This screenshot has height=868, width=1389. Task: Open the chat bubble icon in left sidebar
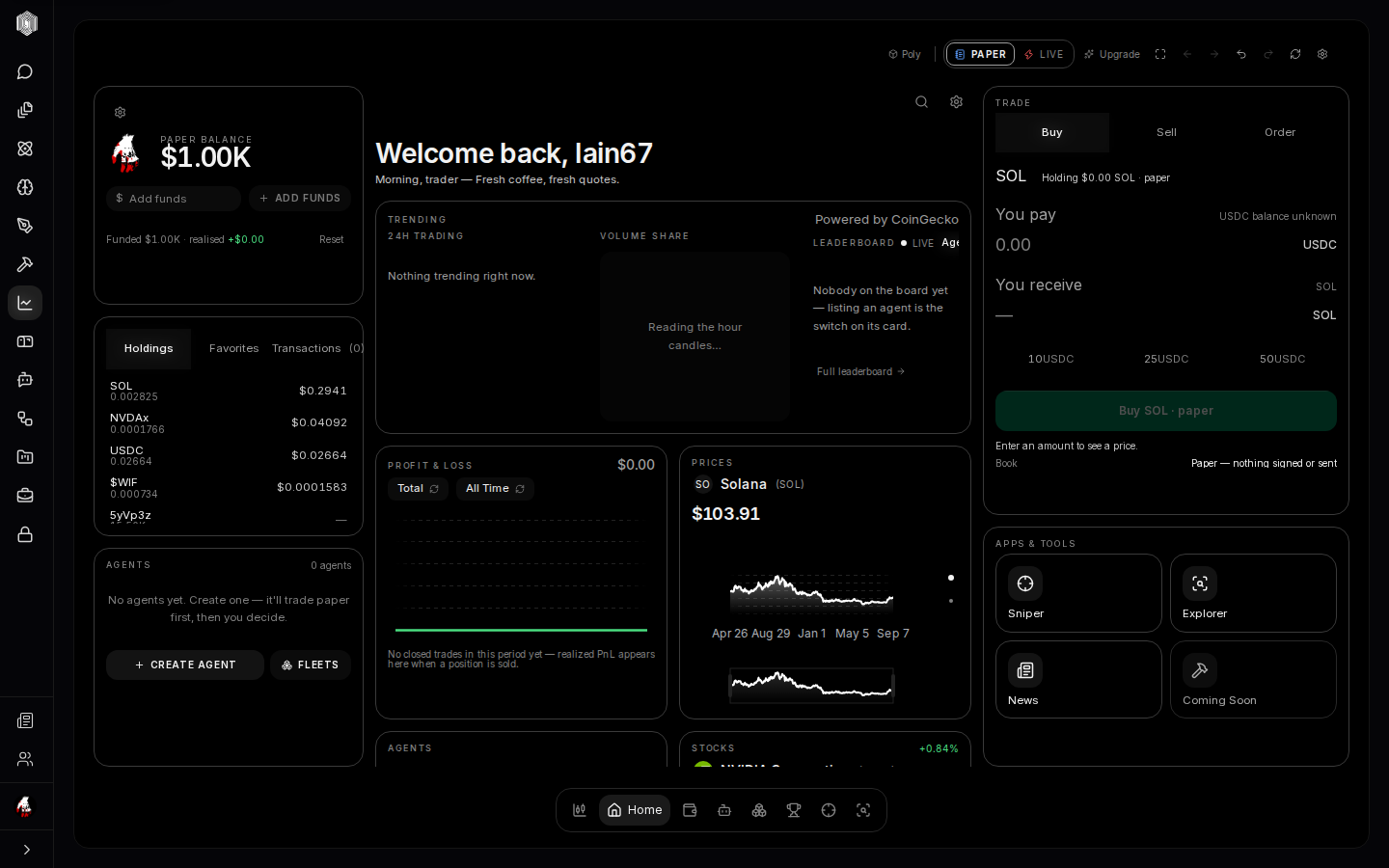point(25,71)
